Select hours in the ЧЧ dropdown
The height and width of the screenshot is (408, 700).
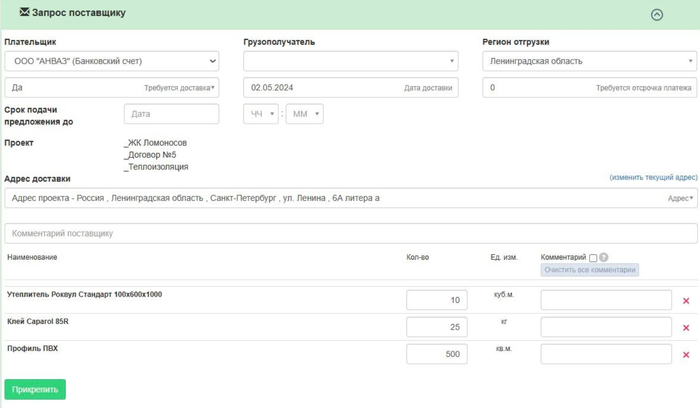pos(260,114)
